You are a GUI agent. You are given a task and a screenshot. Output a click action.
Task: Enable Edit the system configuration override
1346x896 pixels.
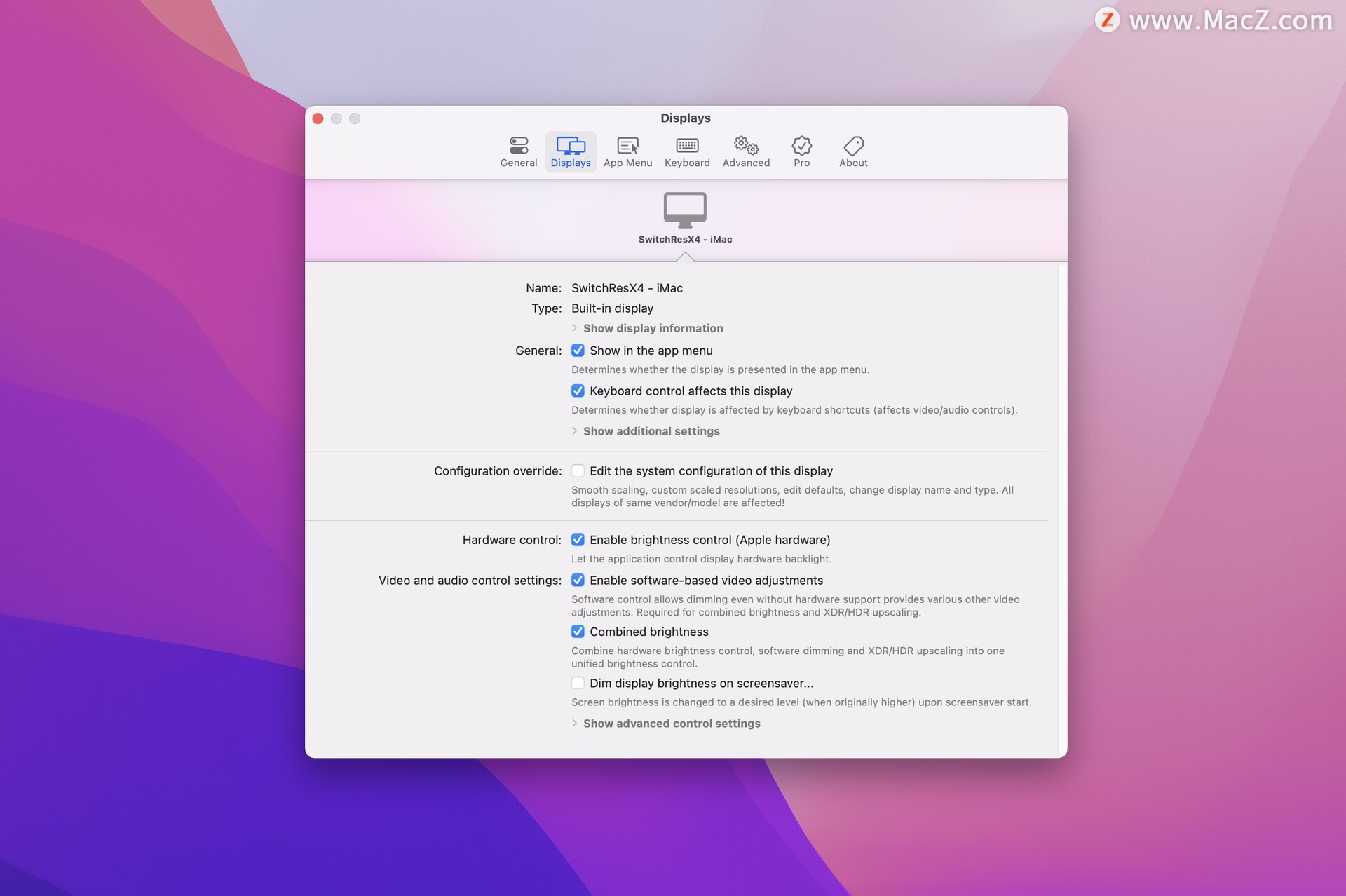[x=577, y=470]
